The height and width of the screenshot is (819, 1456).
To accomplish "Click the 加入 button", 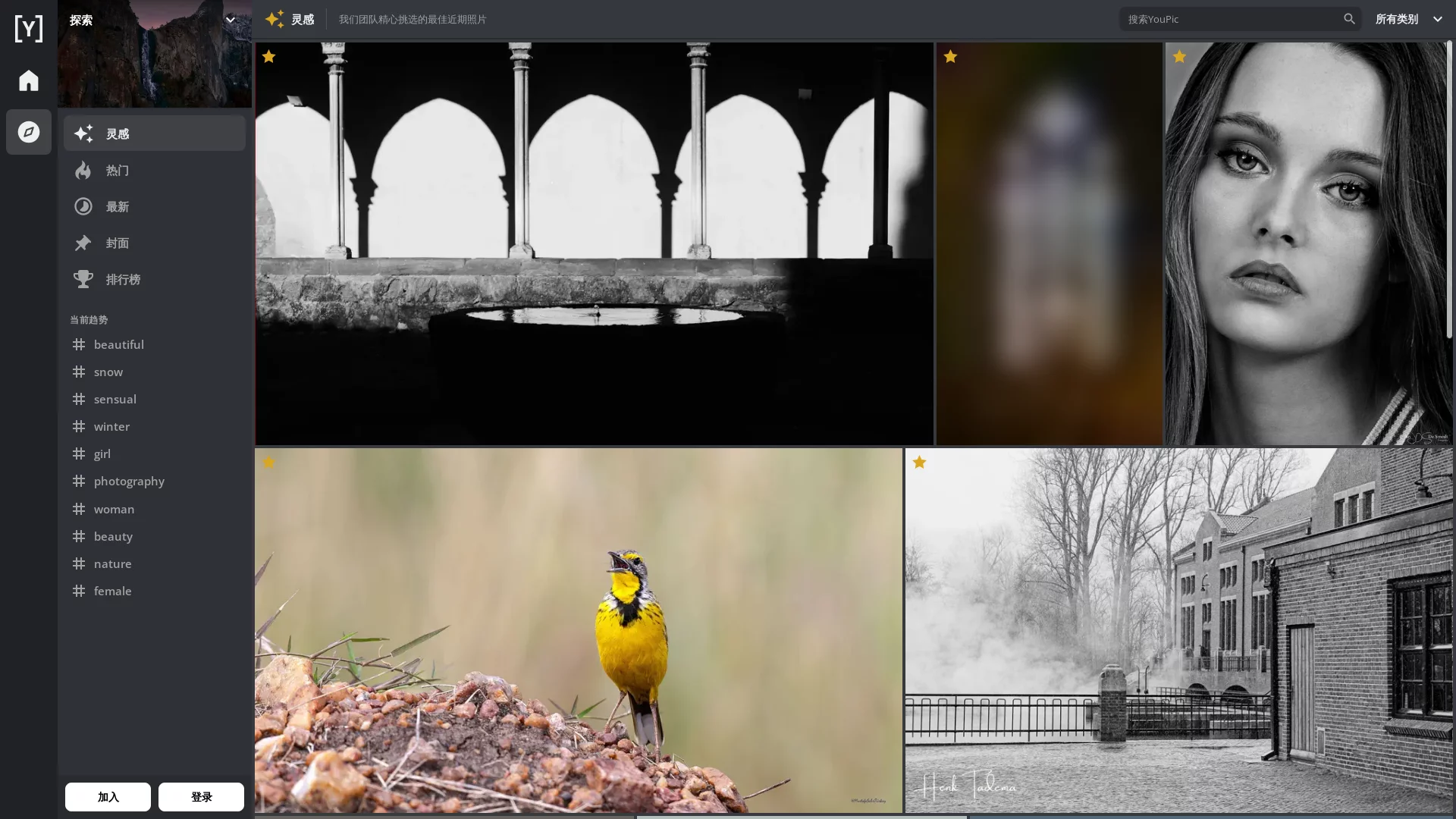I will click(108, 797).
